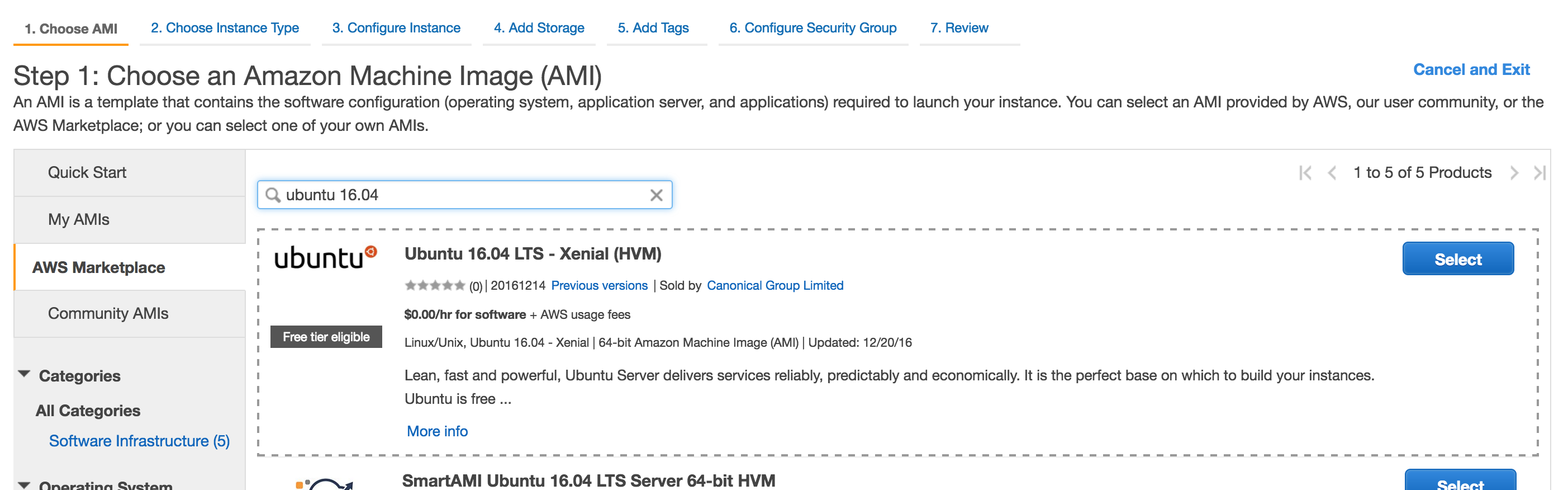This screenshot has height=490, width=1568.
Task: Open My AMIs in sidebar
Action: point(130,220)
